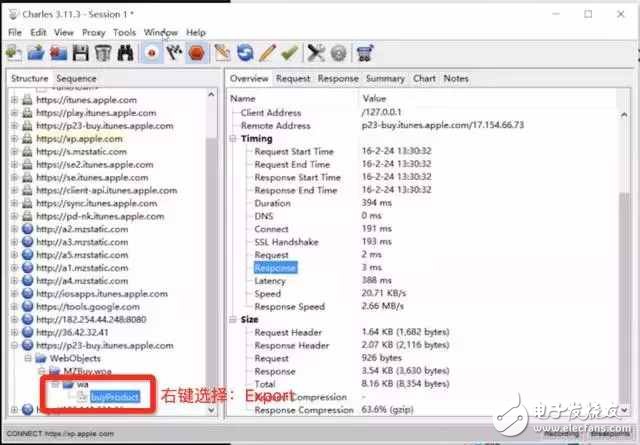The width and height of the screenshot is (640, 445).
Task: Clear the session with trash can icon
Action: [x=101, y=54]
